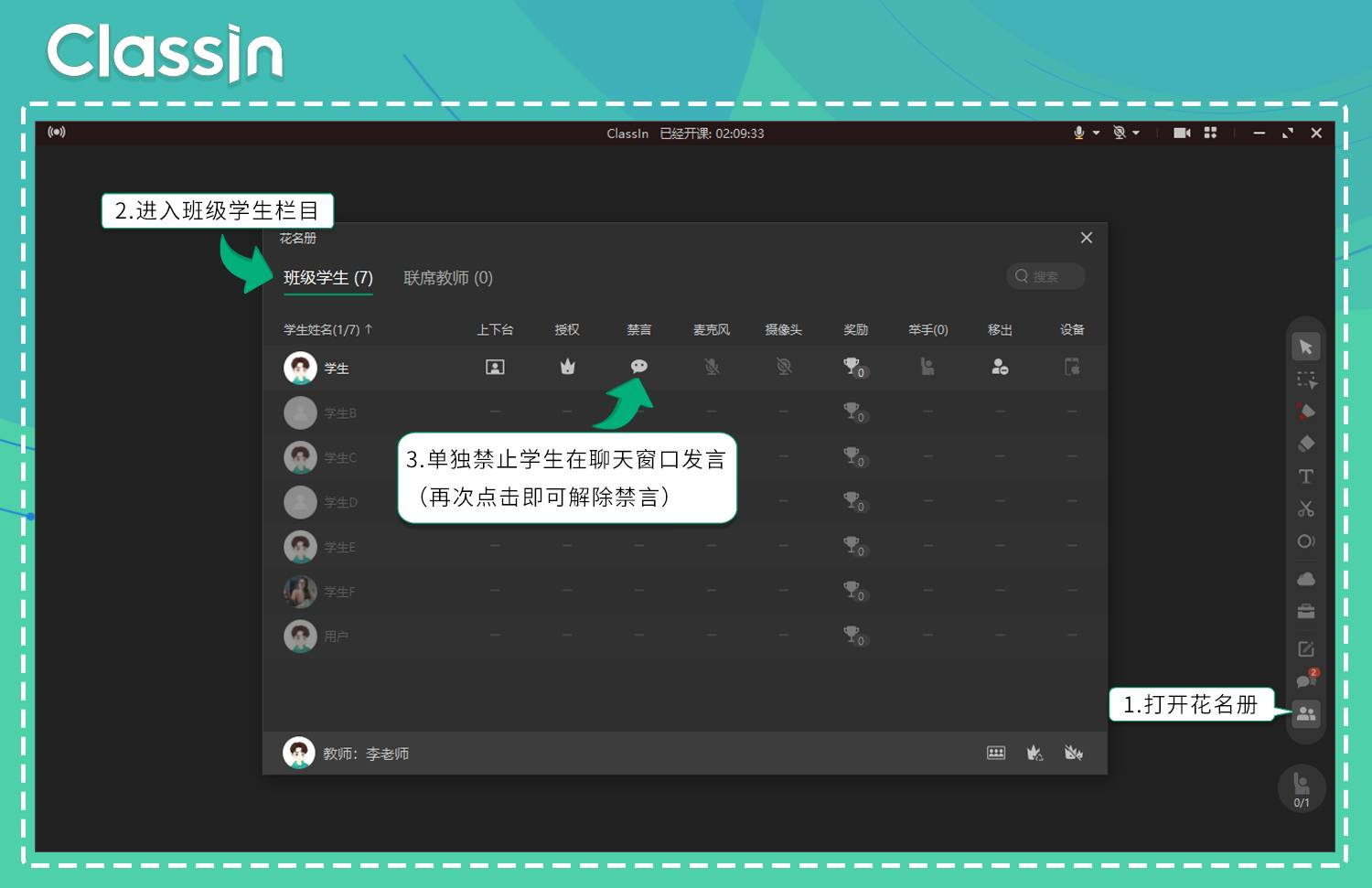The width and height of the screenshot is (1372, 888).
Task: Select the brush pen tool
Action: click(1306, 412)
